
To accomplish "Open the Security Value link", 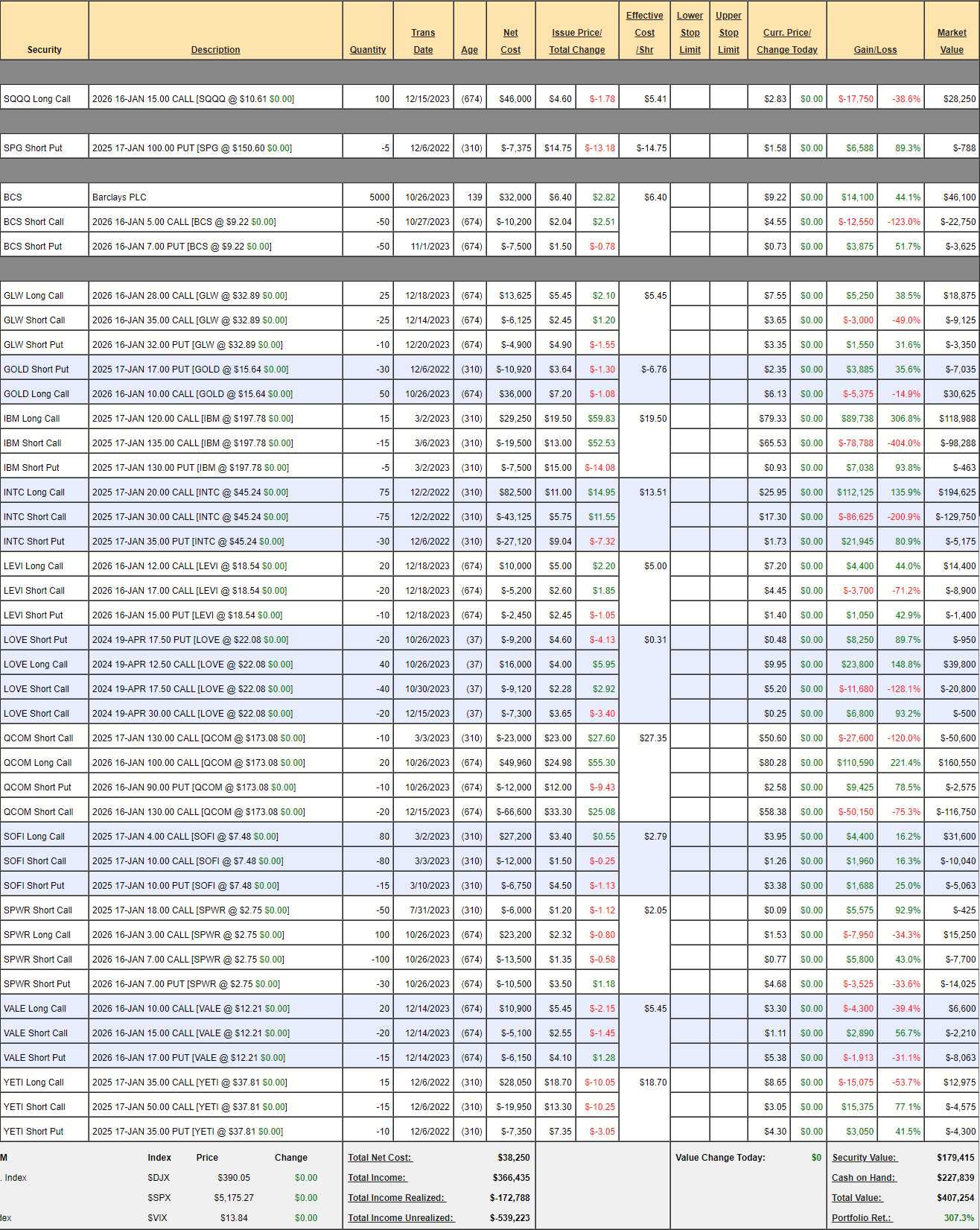I will tap(864, 1158).
